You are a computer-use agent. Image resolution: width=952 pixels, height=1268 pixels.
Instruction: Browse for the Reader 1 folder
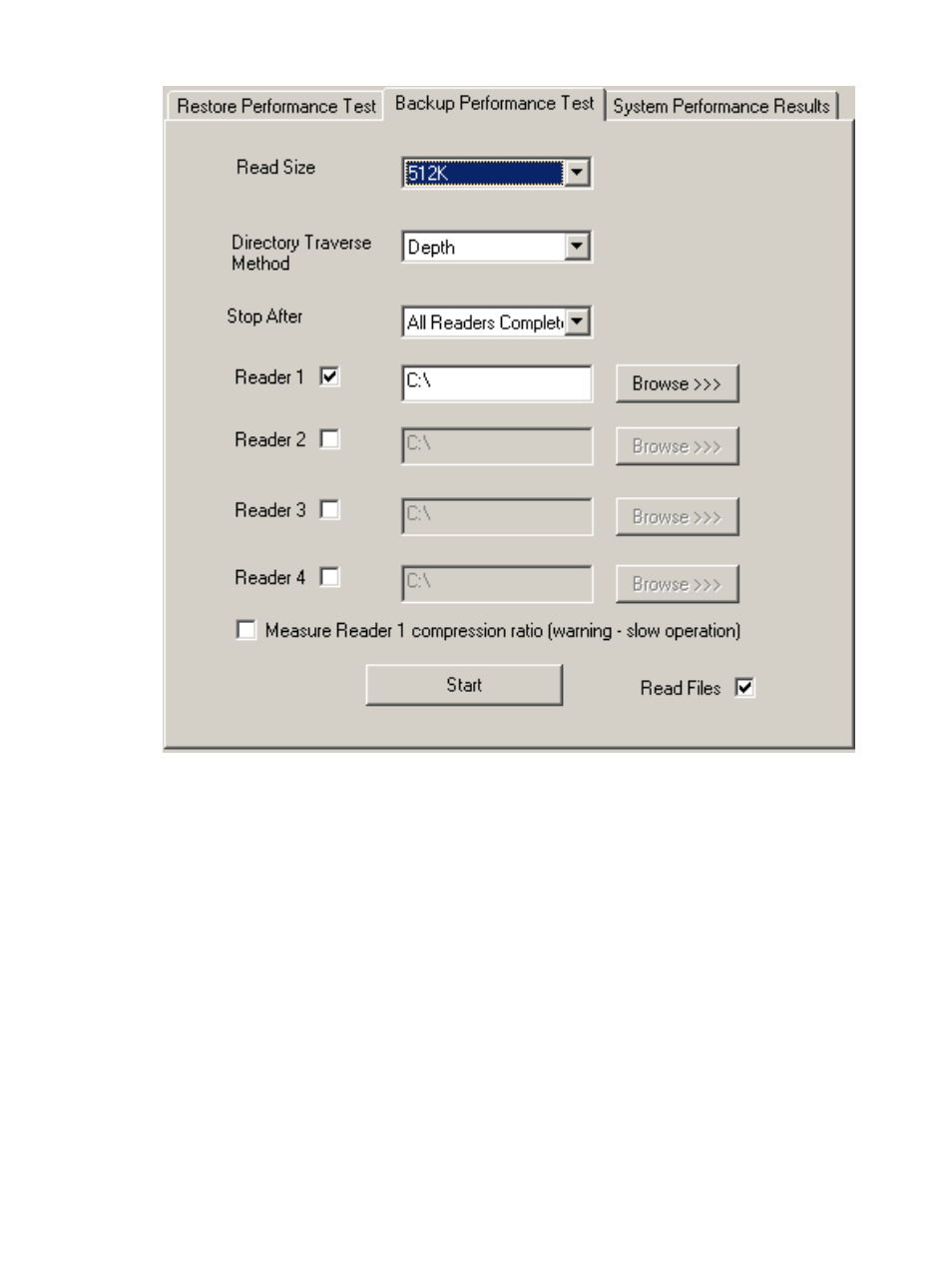677,383
